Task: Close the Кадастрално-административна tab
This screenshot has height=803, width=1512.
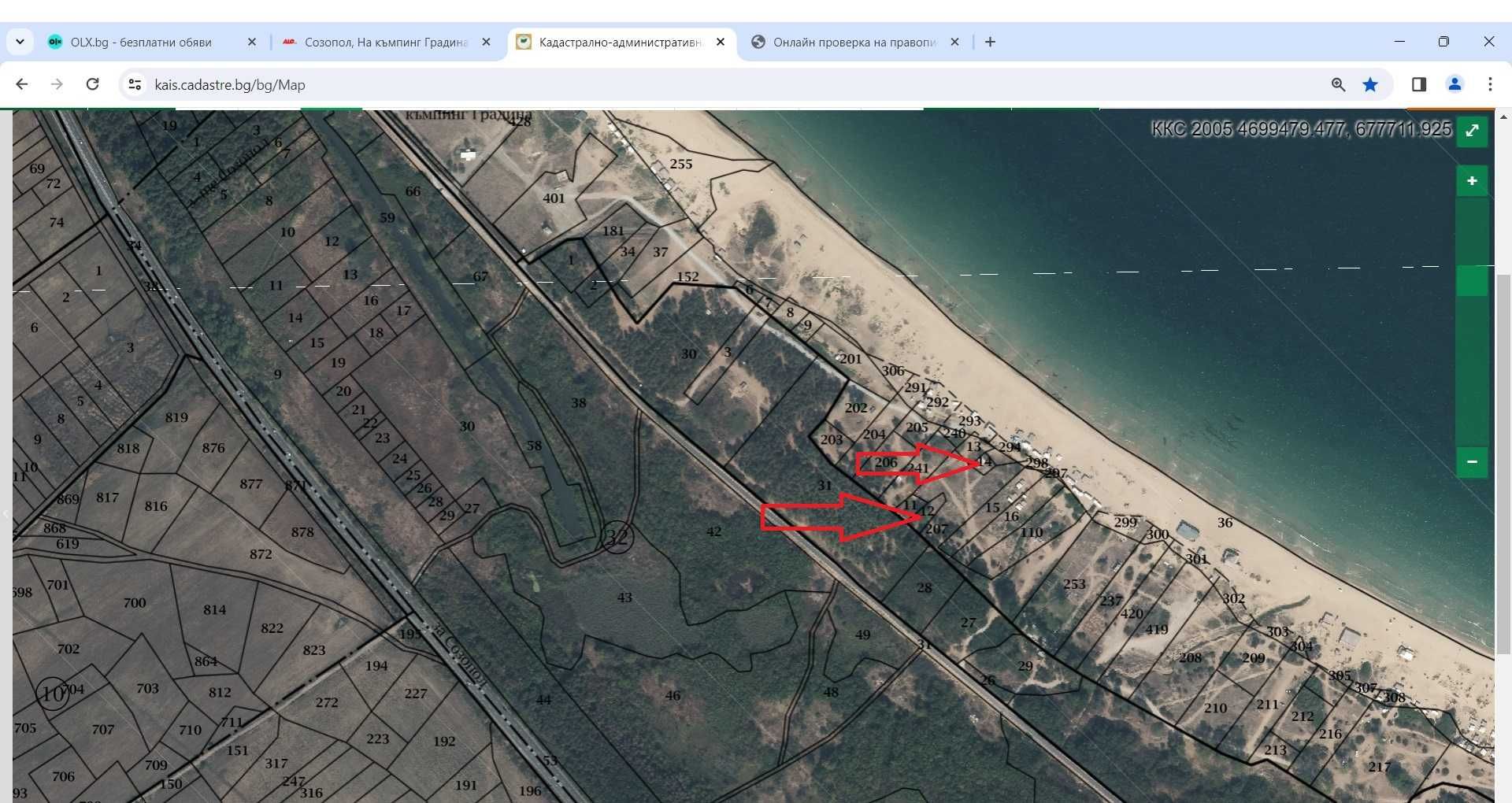Action: (721, 43)
